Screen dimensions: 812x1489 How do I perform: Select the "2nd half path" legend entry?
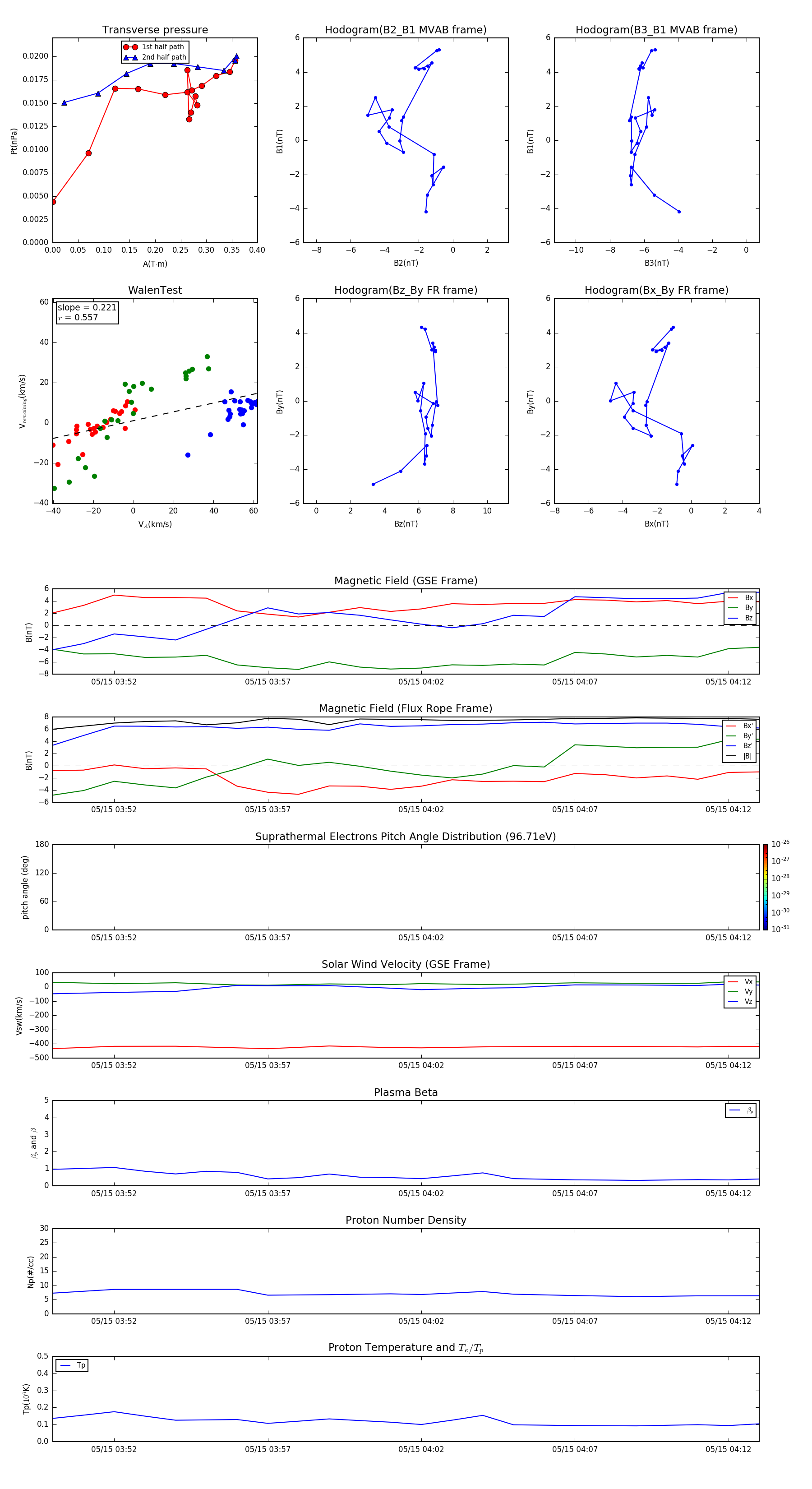point(156,57)
